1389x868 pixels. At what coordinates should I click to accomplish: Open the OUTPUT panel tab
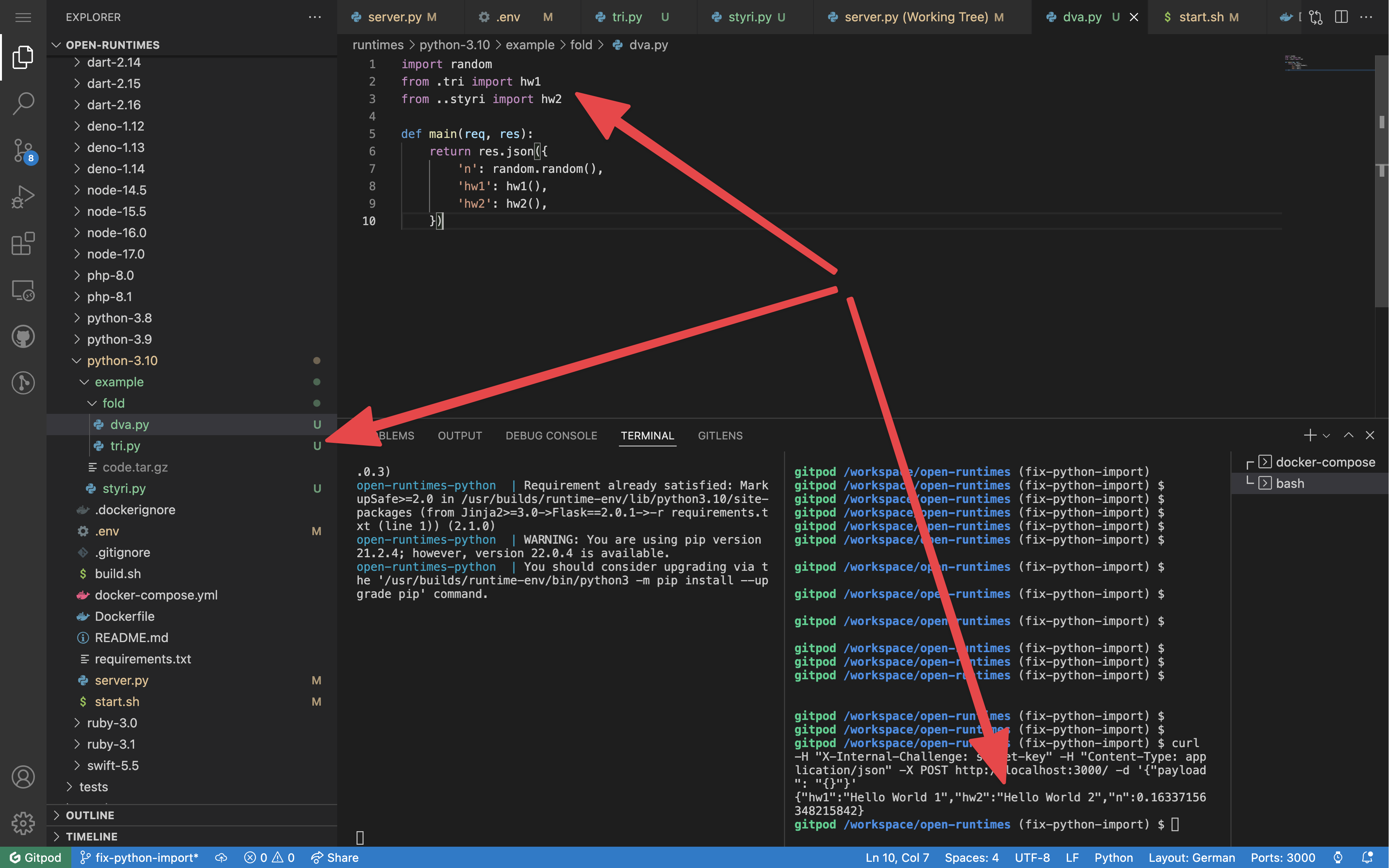(x=460, y=436)
